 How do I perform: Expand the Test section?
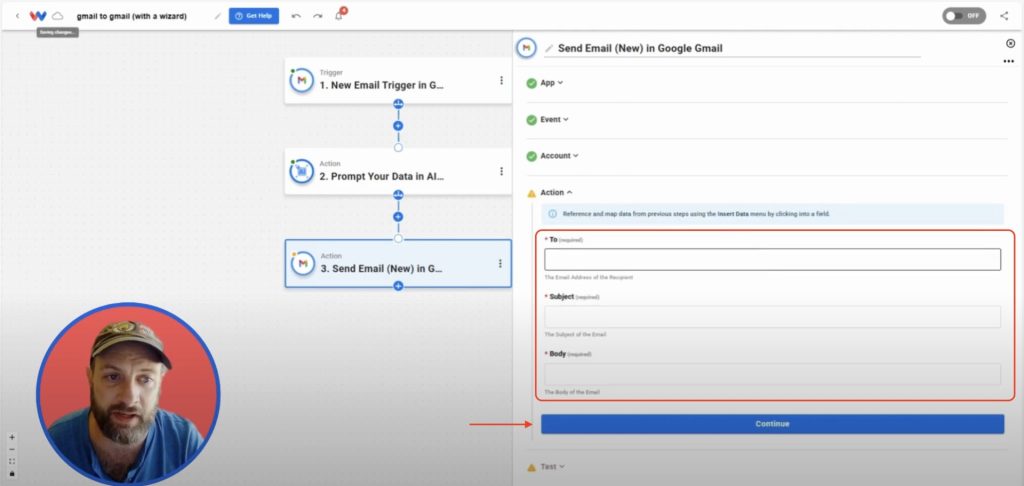552,467
